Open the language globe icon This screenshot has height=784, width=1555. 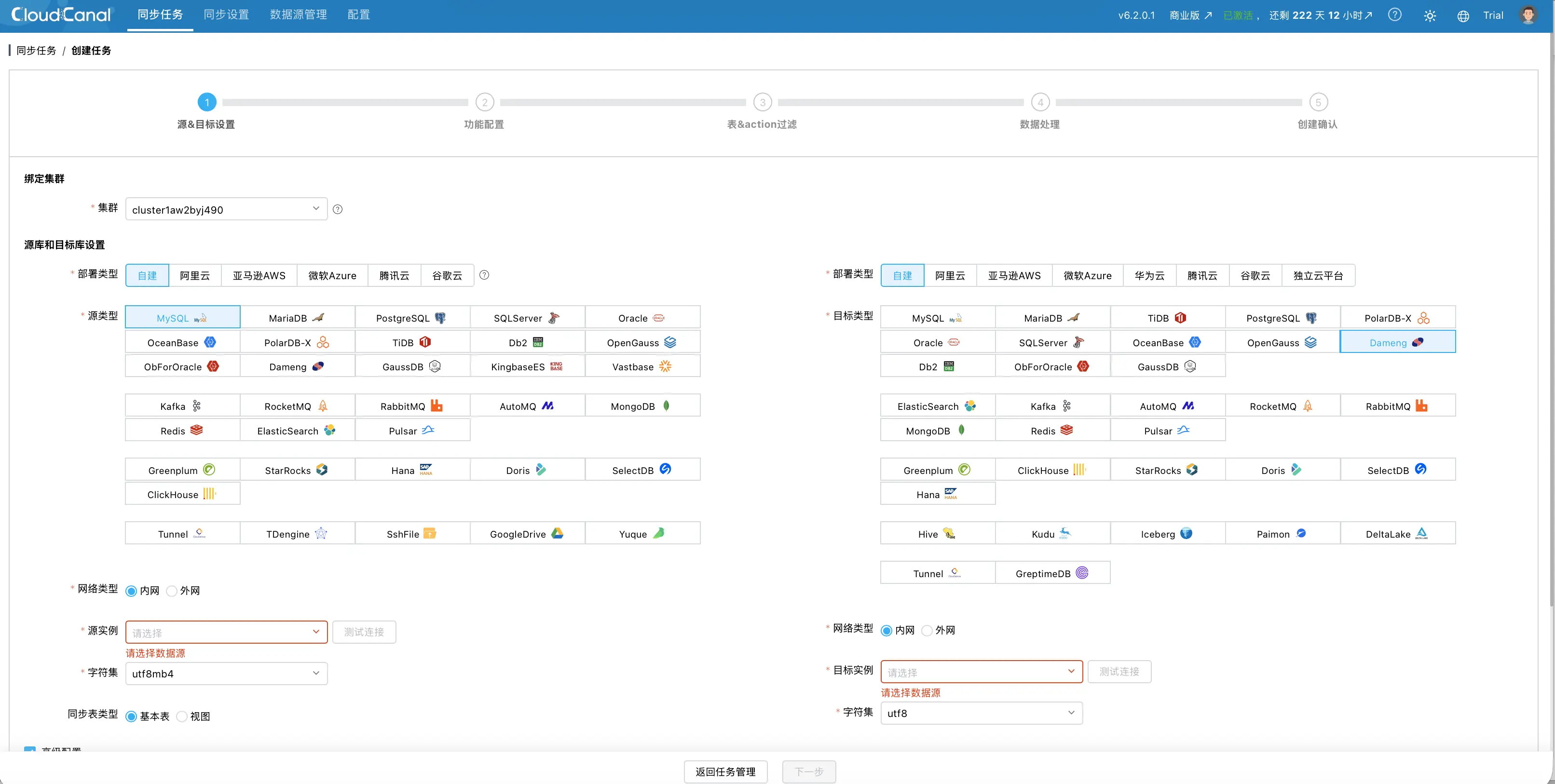click(x=1463, y=16)
